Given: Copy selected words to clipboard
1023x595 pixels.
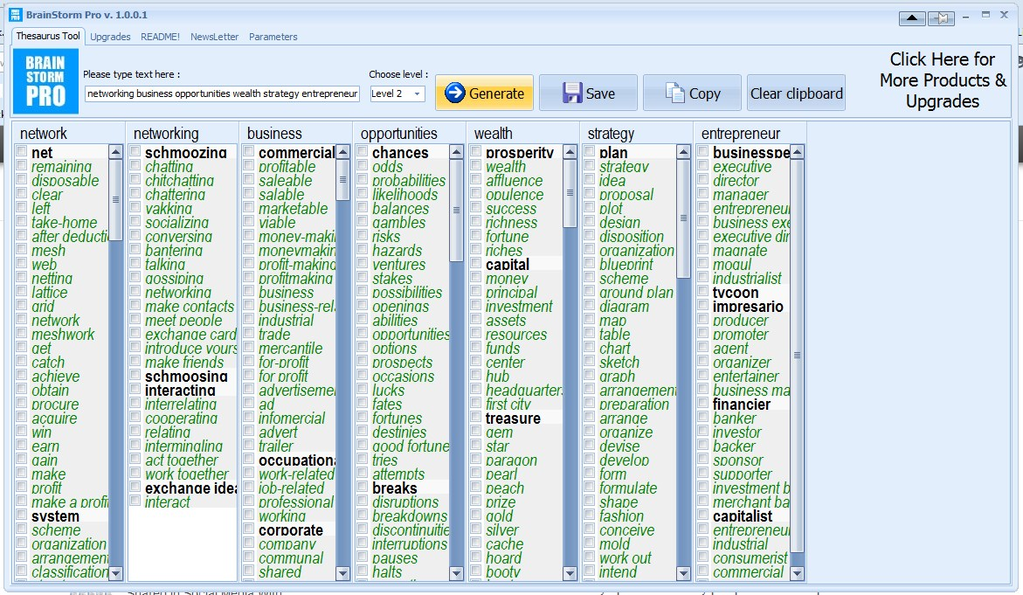Looking at the screenshot, I should (x=692, y=93).
